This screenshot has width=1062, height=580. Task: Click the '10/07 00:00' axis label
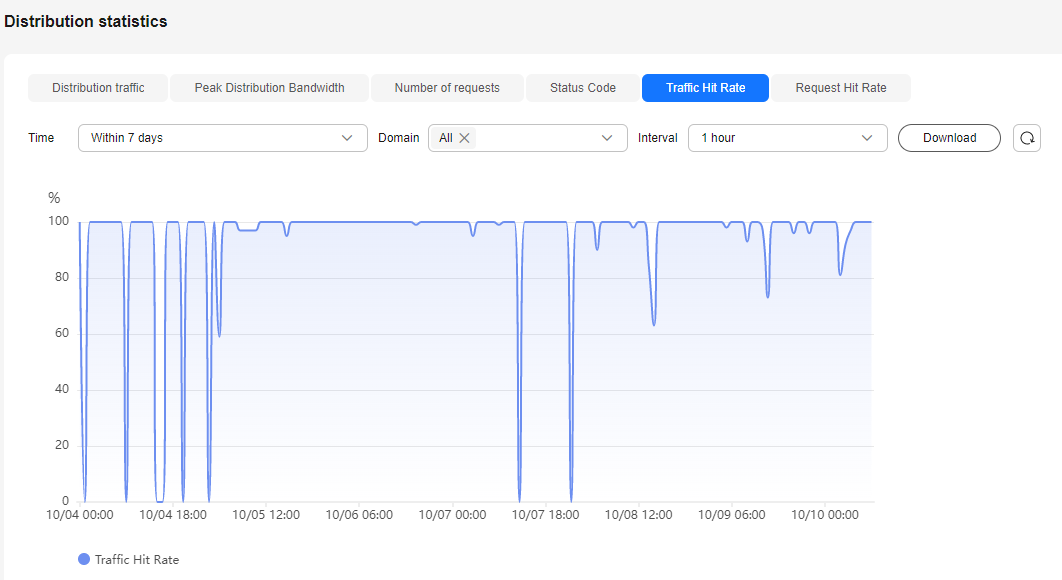click(x=452, y=515)
